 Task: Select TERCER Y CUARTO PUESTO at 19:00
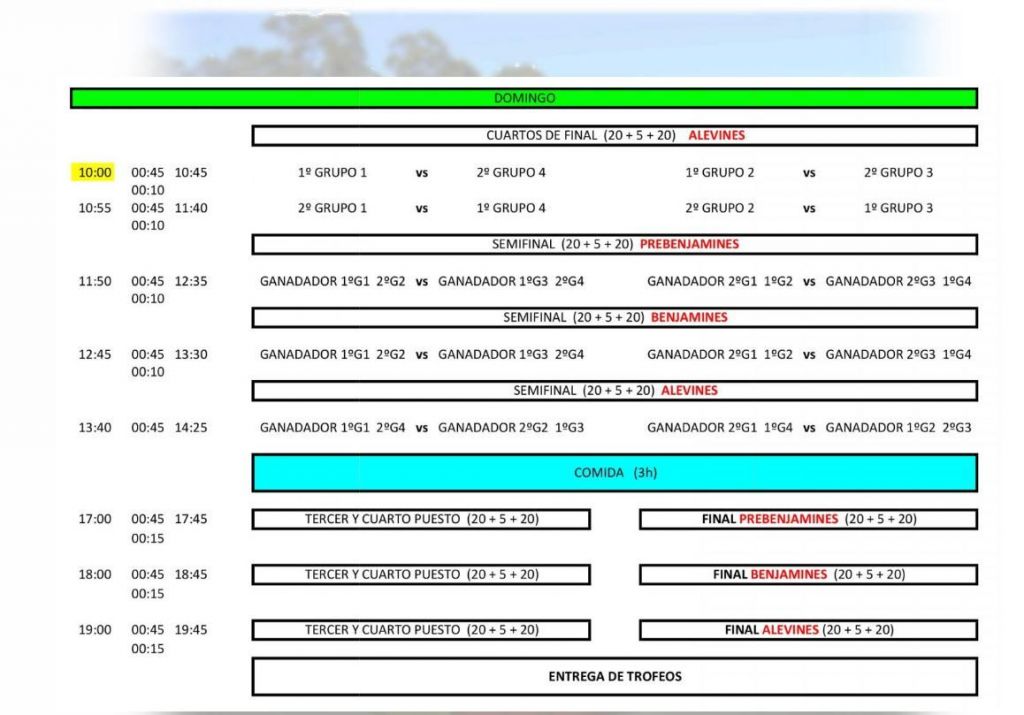coord(421,630)
